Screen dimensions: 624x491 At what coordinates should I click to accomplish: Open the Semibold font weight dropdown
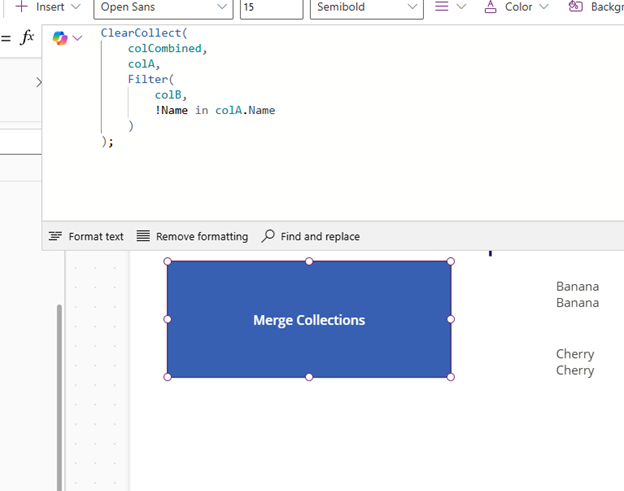(367, 7)
